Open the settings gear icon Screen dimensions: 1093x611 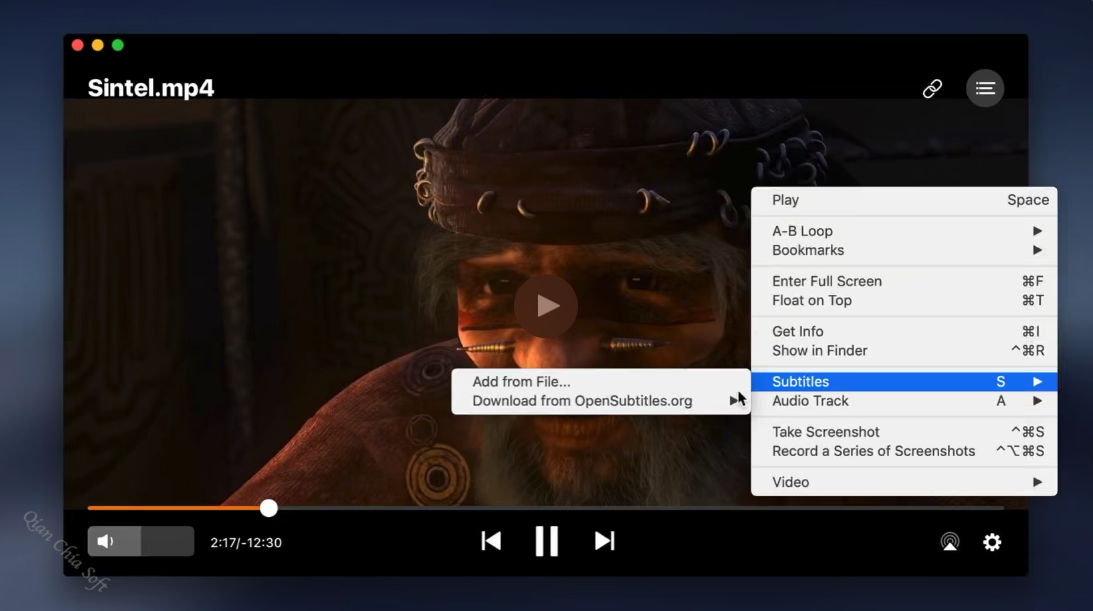point(992,541)
